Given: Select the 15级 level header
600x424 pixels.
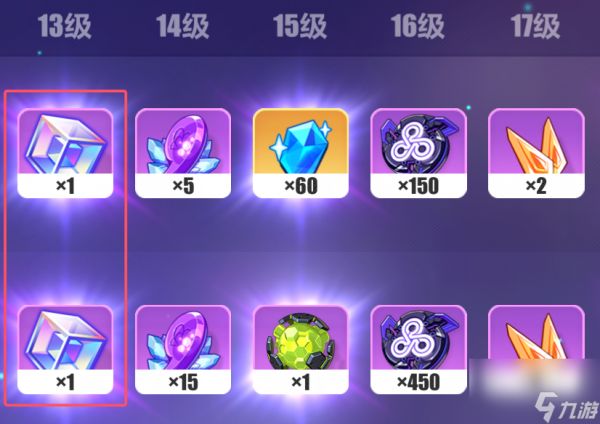Looking at the screenshot, I should pyautogui.click(x=300, y=26).
